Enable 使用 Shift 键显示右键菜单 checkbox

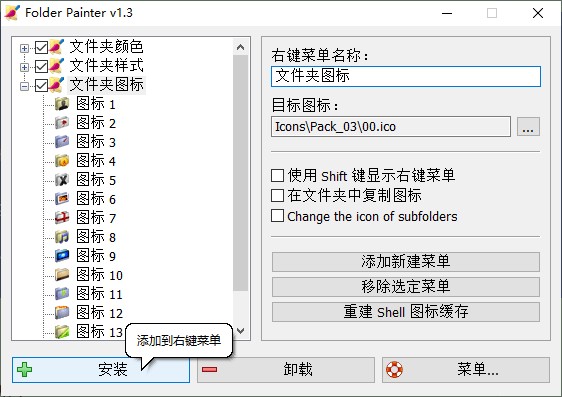pyautogui.click(x=277, y=176)
